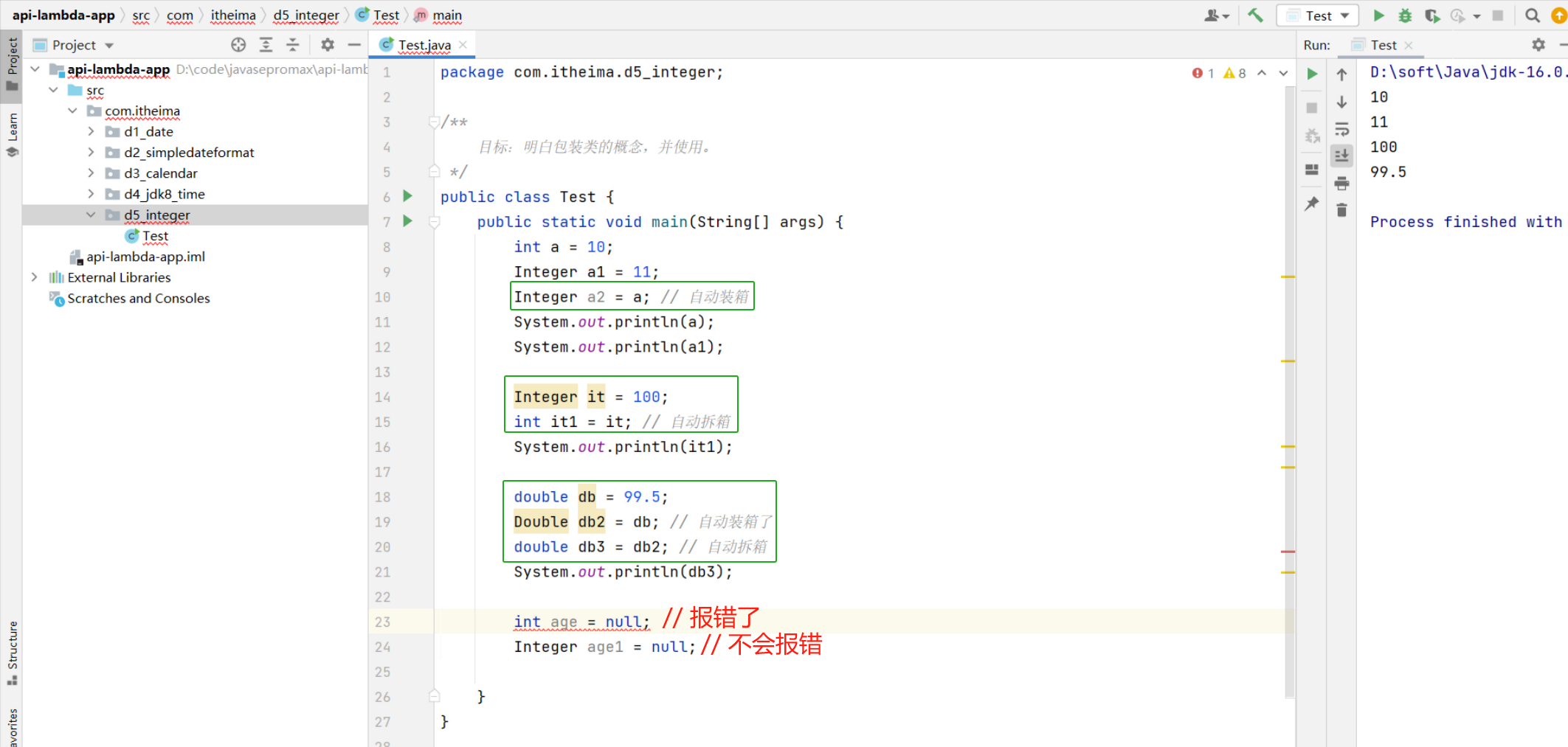1568x747 pixels.
Task: Open the user account icon menu
Action: click(1216, 15)
